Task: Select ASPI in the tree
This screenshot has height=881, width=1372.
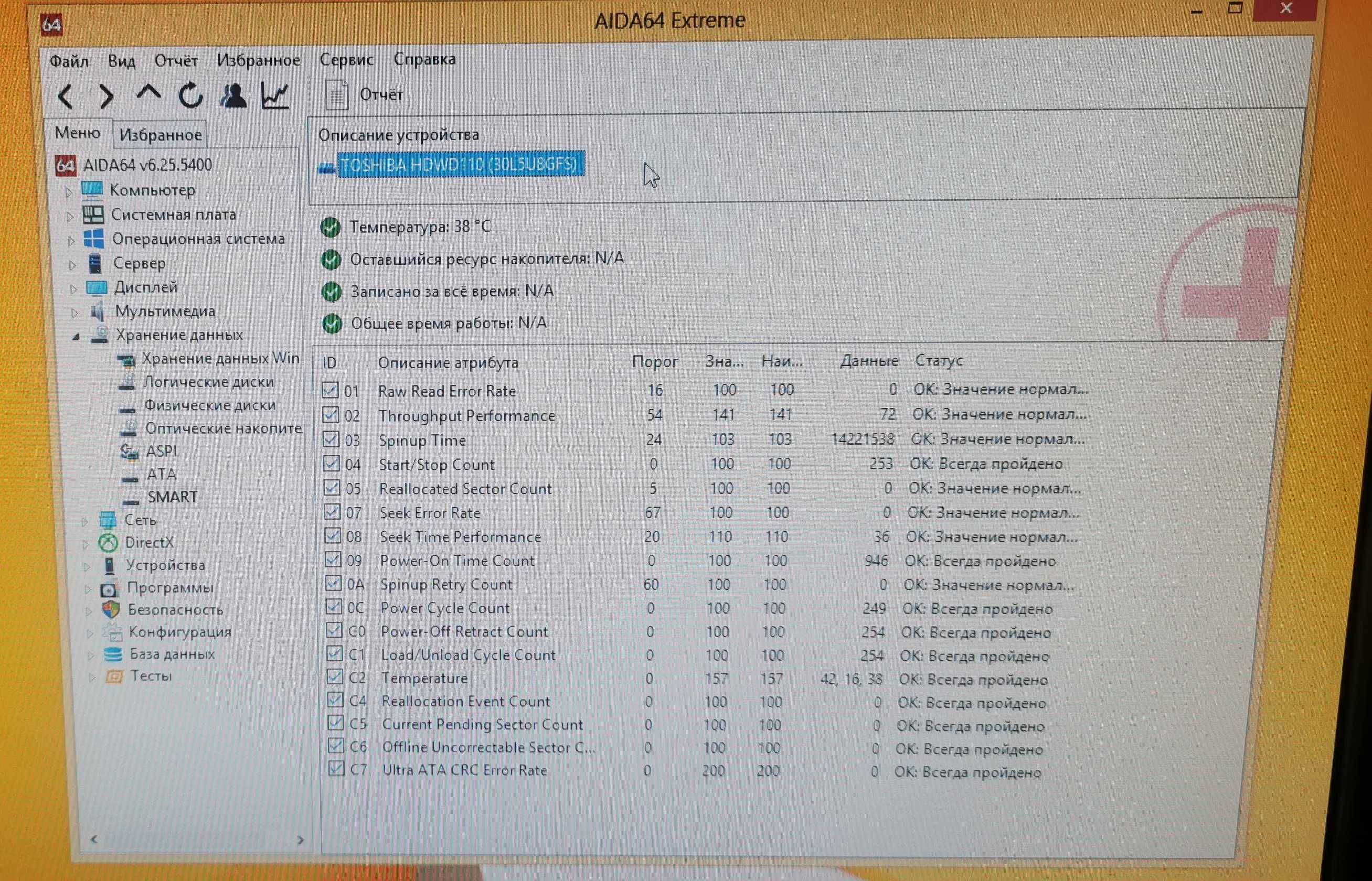Action: pyautogui.click(x=161, y=452)
